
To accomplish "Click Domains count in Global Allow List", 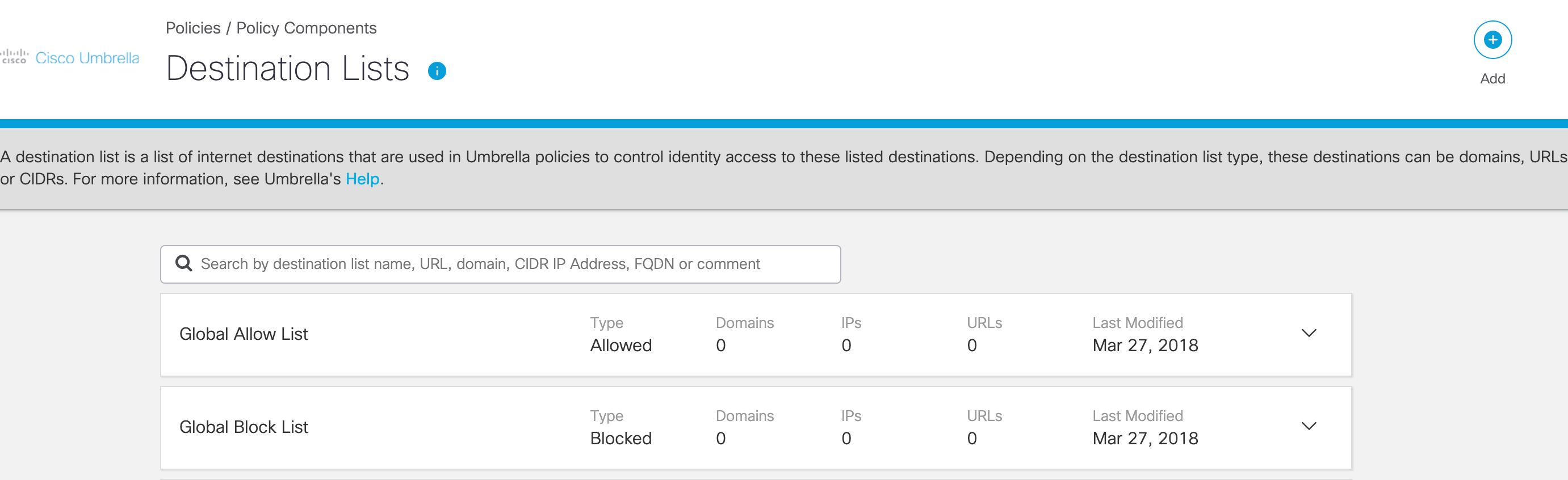I will point(720,346).
